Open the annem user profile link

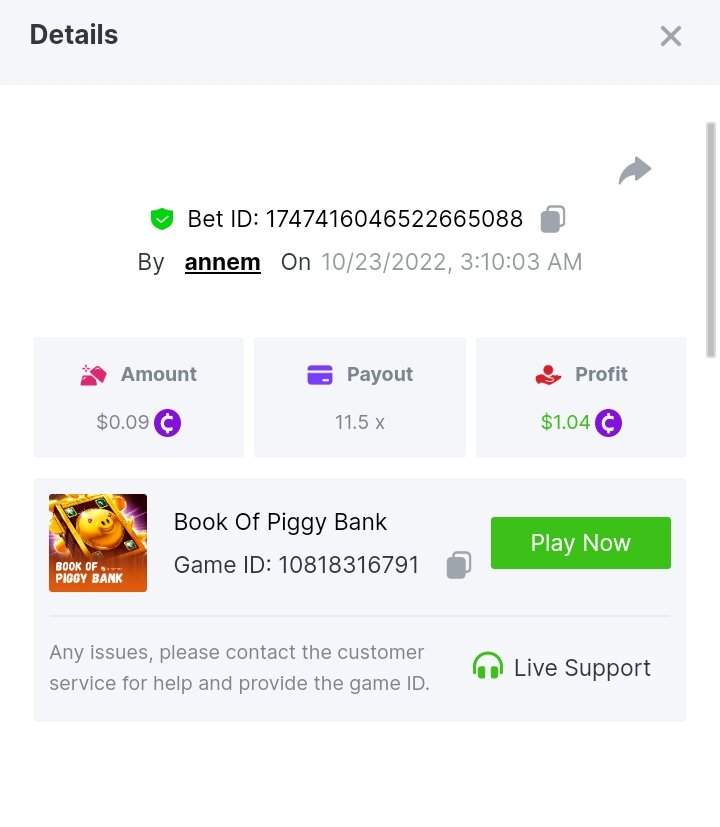[222, 262]
